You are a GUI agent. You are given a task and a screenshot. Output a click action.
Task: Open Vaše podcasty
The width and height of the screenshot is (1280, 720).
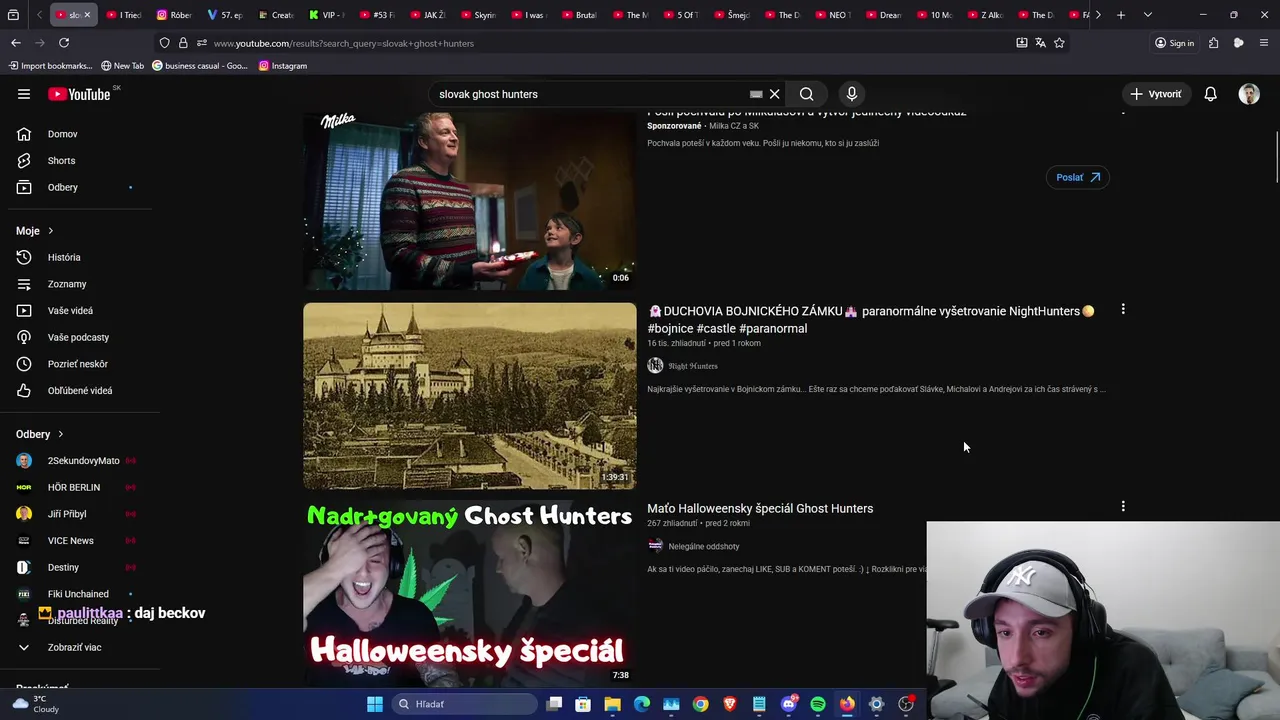(80, 337)
